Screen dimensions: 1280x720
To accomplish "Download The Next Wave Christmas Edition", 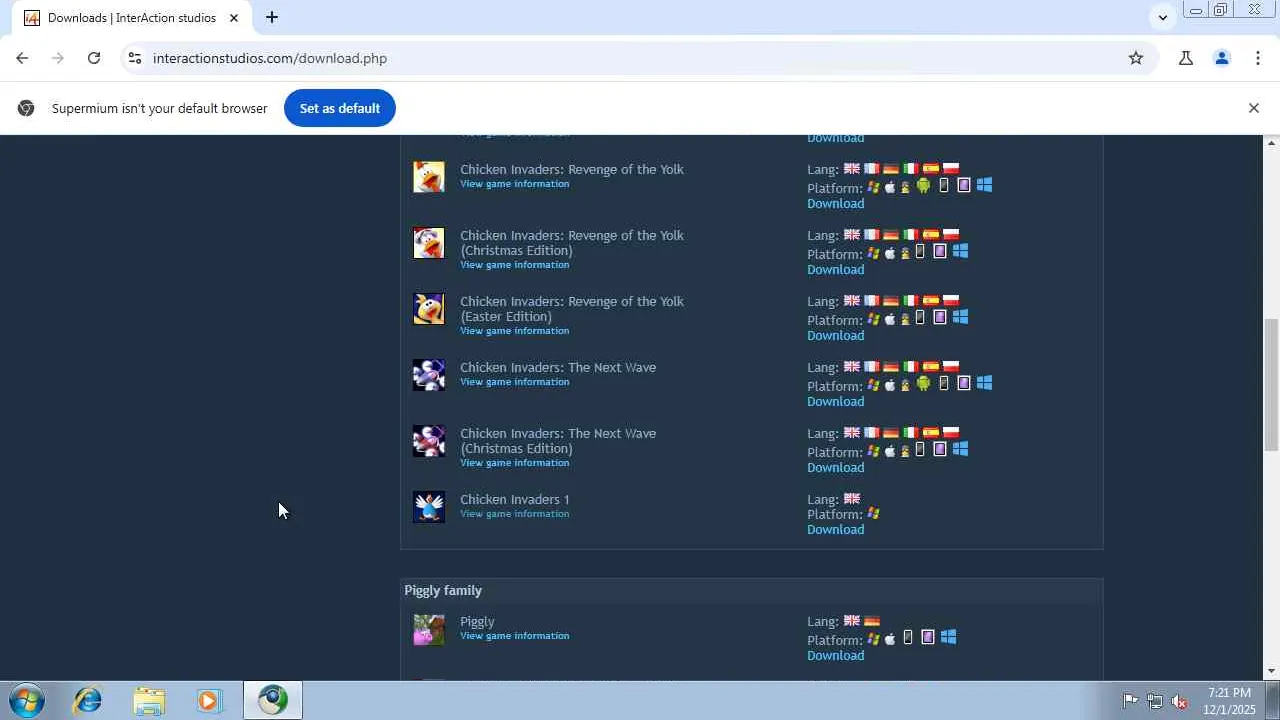I will tap(836, 467).
